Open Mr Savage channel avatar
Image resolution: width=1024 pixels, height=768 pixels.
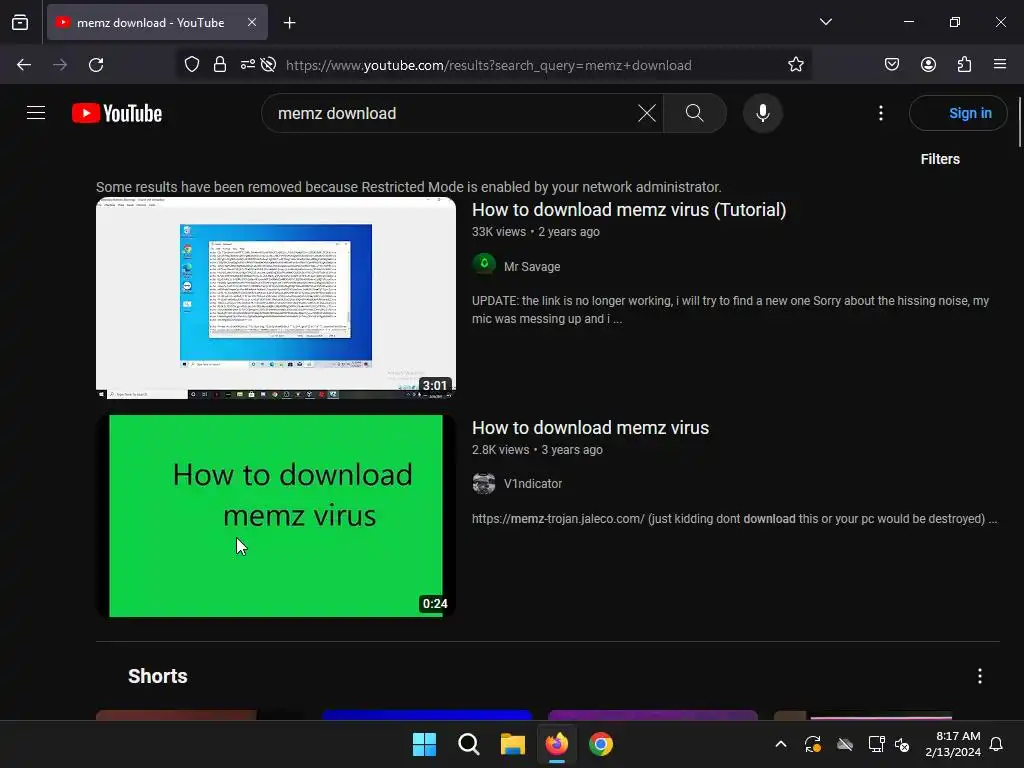[x=484, y=264]
